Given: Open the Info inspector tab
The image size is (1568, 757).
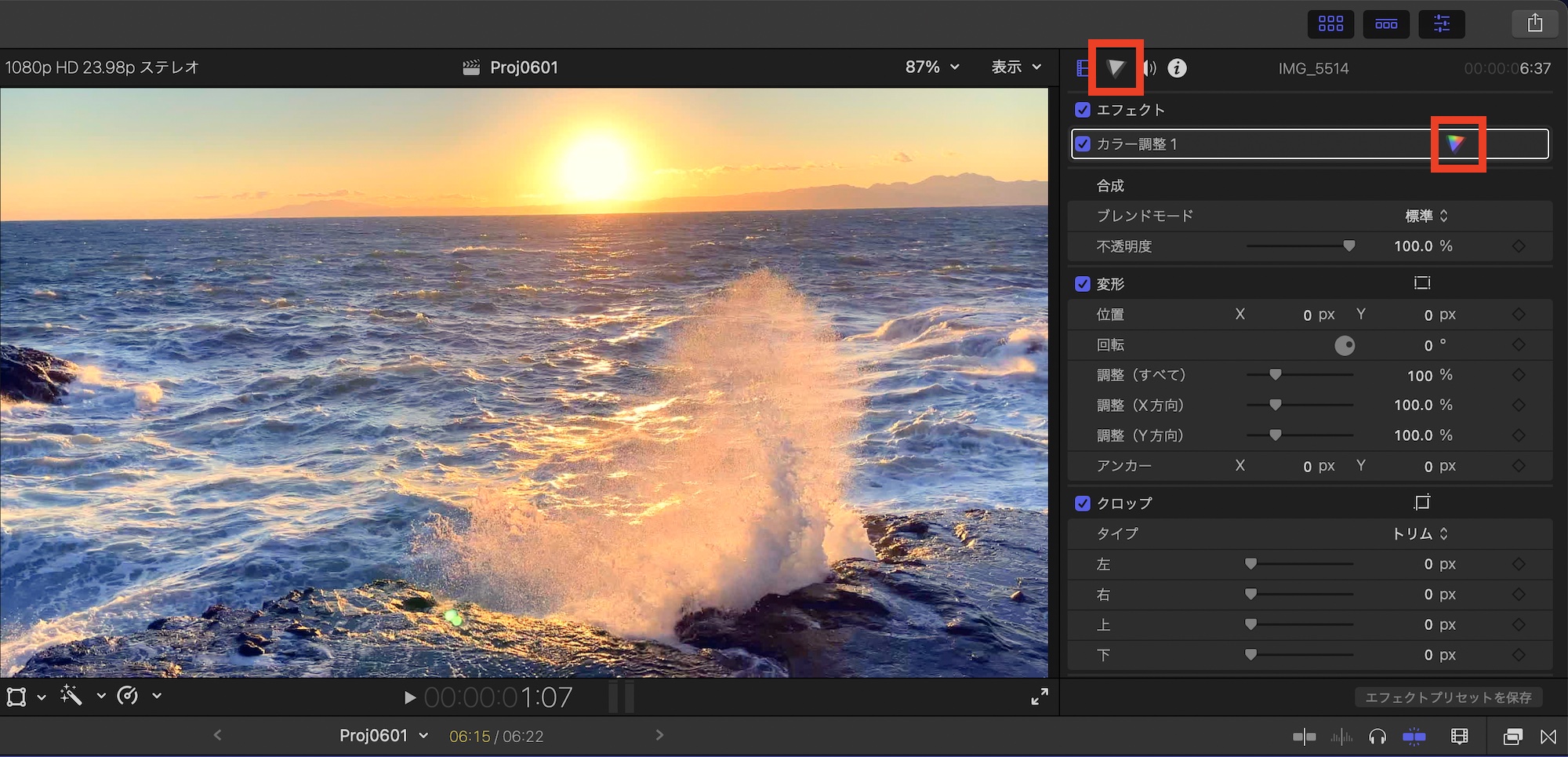Looking at the screenshot, I should click(x=1177, y=68).
